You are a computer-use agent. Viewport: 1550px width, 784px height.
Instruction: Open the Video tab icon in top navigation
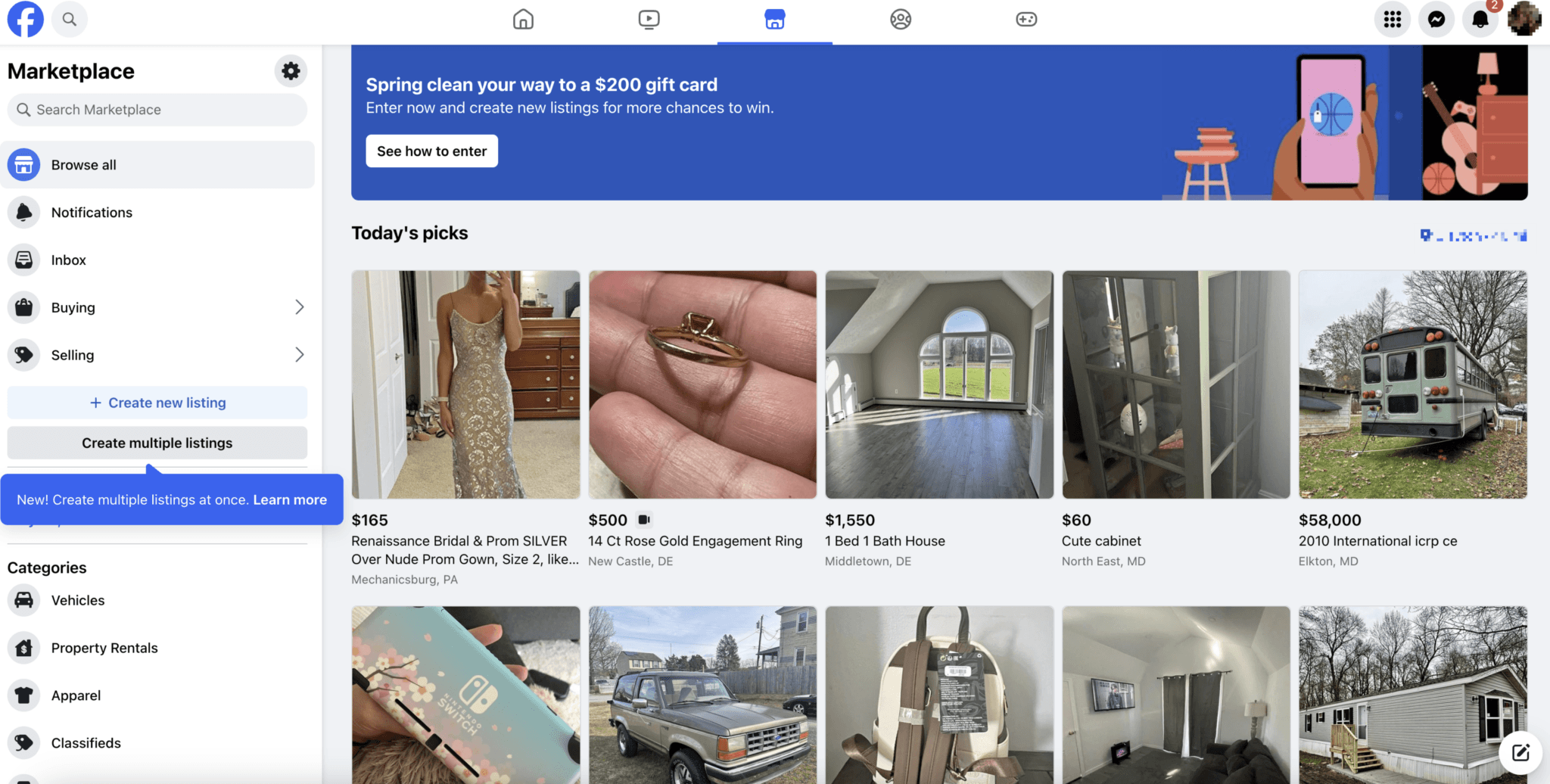pyautogui.click(x=649, y=19)
